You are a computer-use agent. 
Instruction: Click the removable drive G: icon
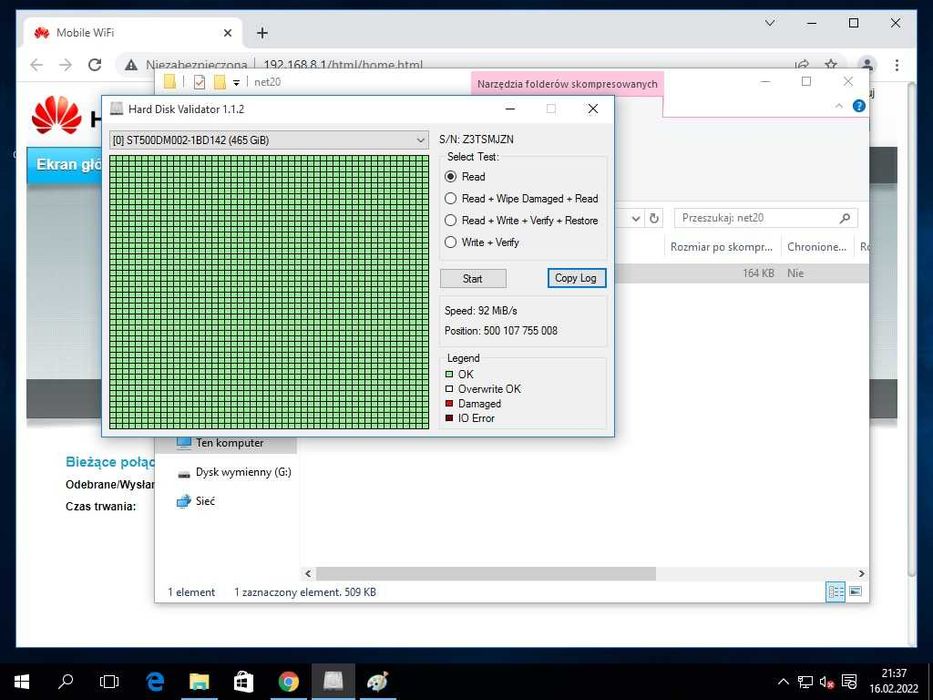(x=184, y=473)
